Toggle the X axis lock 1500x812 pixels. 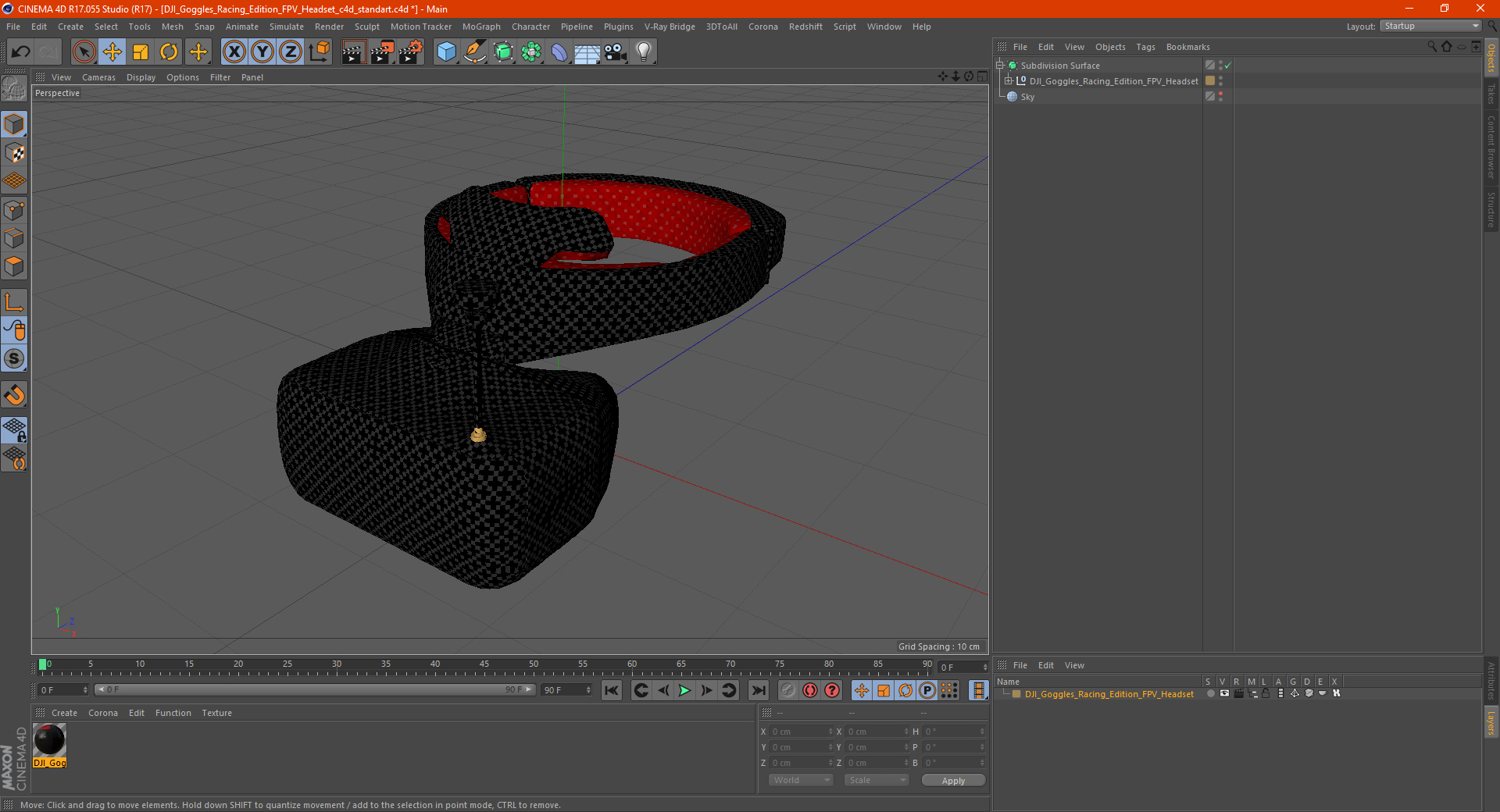tap(234, 52)
